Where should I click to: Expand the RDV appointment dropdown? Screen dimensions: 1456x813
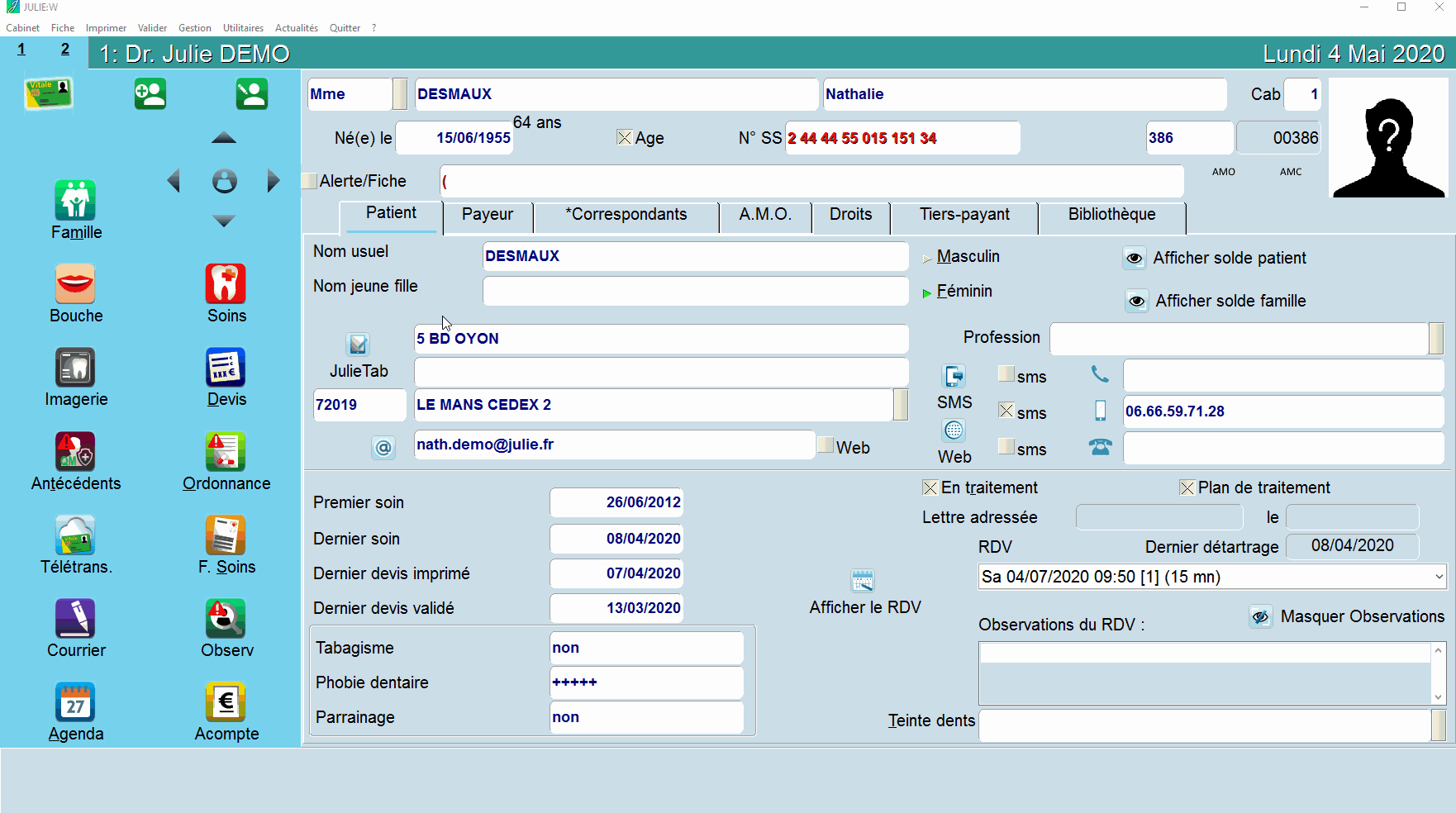pos(1439,577)
